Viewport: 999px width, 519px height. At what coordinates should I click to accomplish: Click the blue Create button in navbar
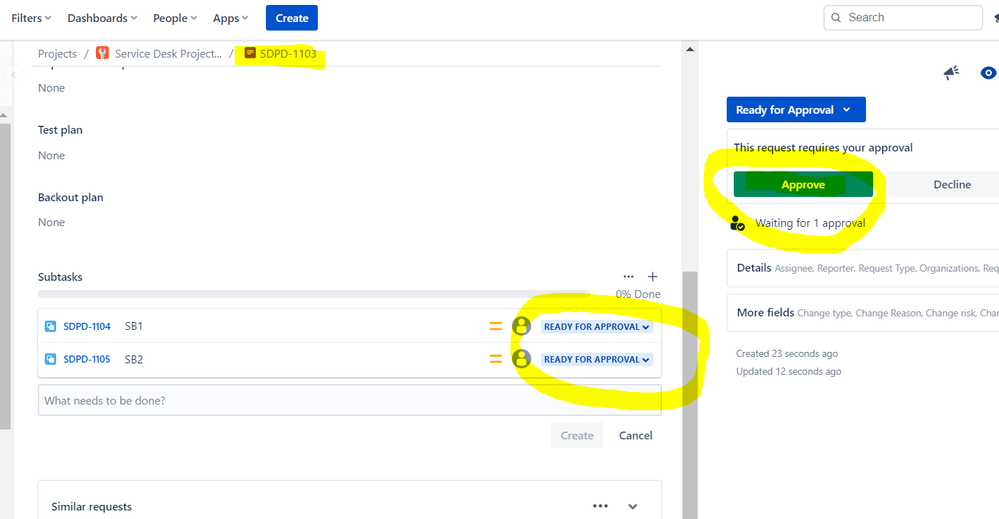point(292,18)
